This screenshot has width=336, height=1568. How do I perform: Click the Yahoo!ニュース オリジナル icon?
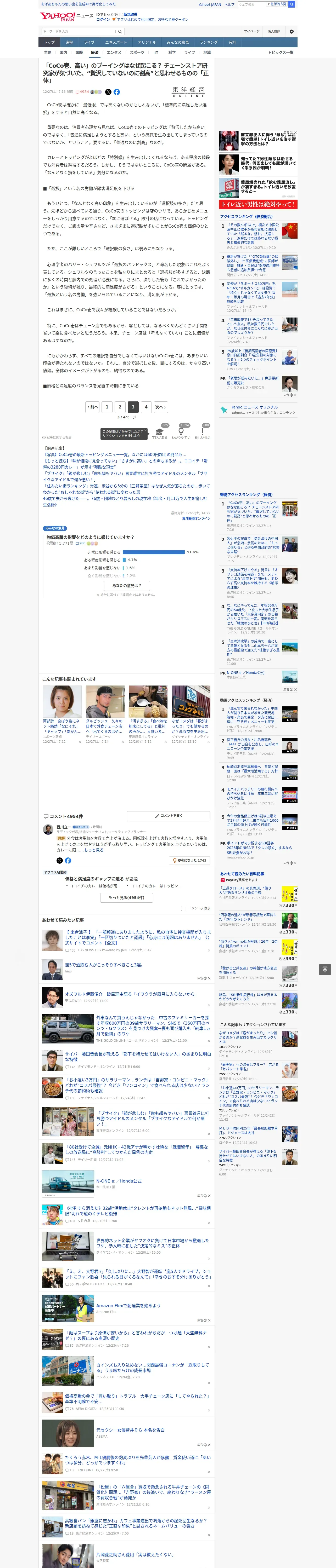[x=225, y=410]
